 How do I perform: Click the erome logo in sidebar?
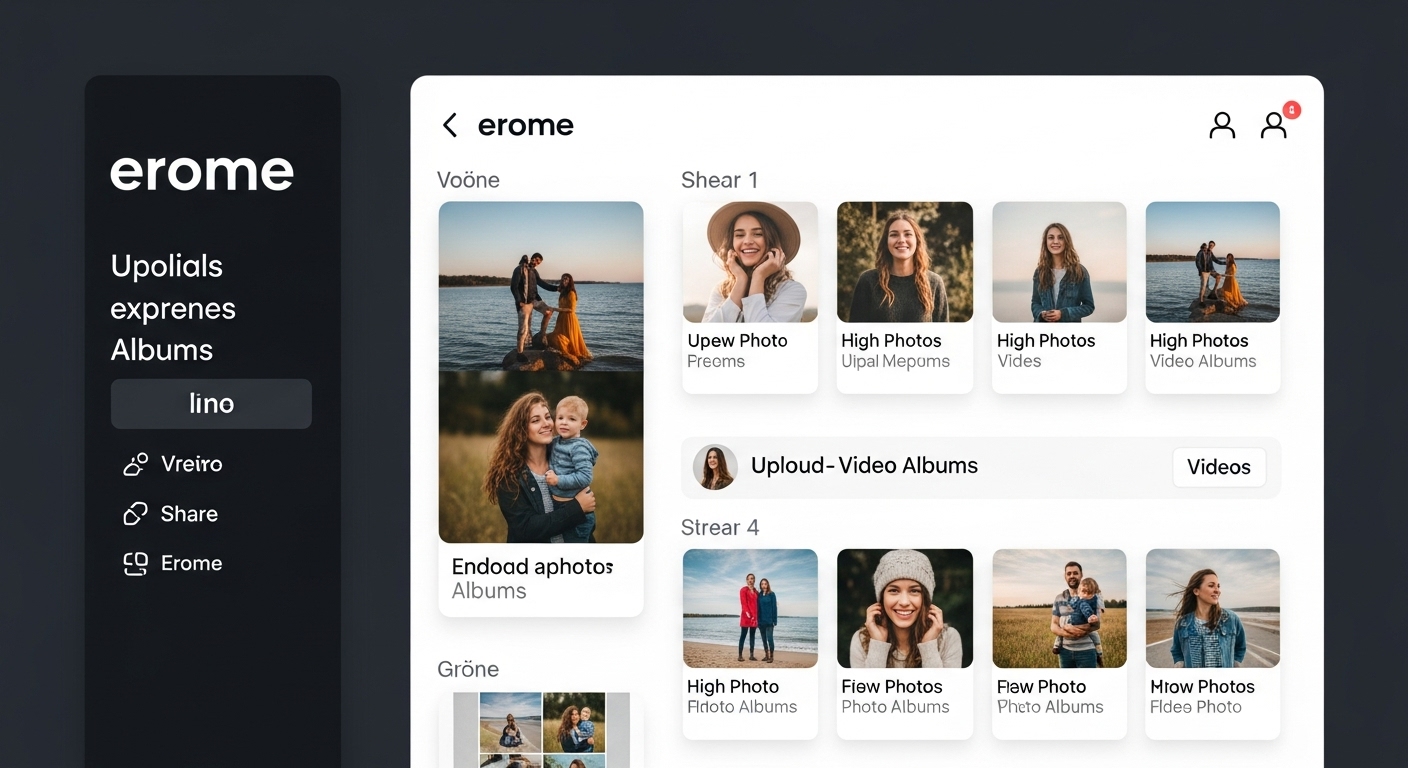pos(202,172)
